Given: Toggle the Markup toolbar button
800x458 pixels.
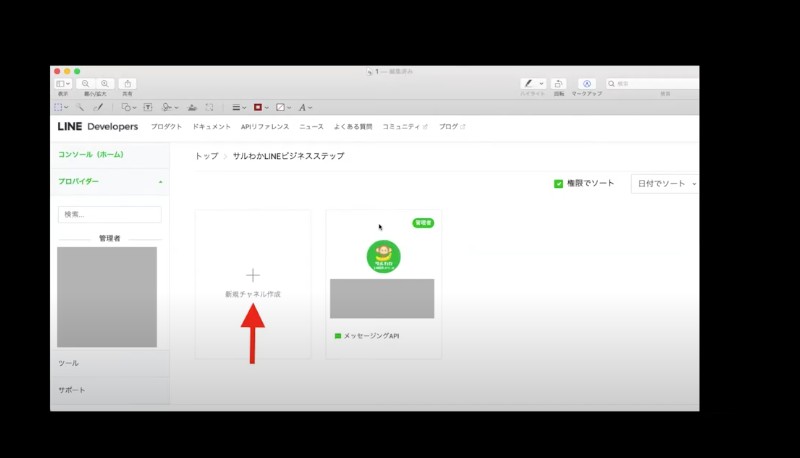Looking at the screenshot, I should click(587, 84).
